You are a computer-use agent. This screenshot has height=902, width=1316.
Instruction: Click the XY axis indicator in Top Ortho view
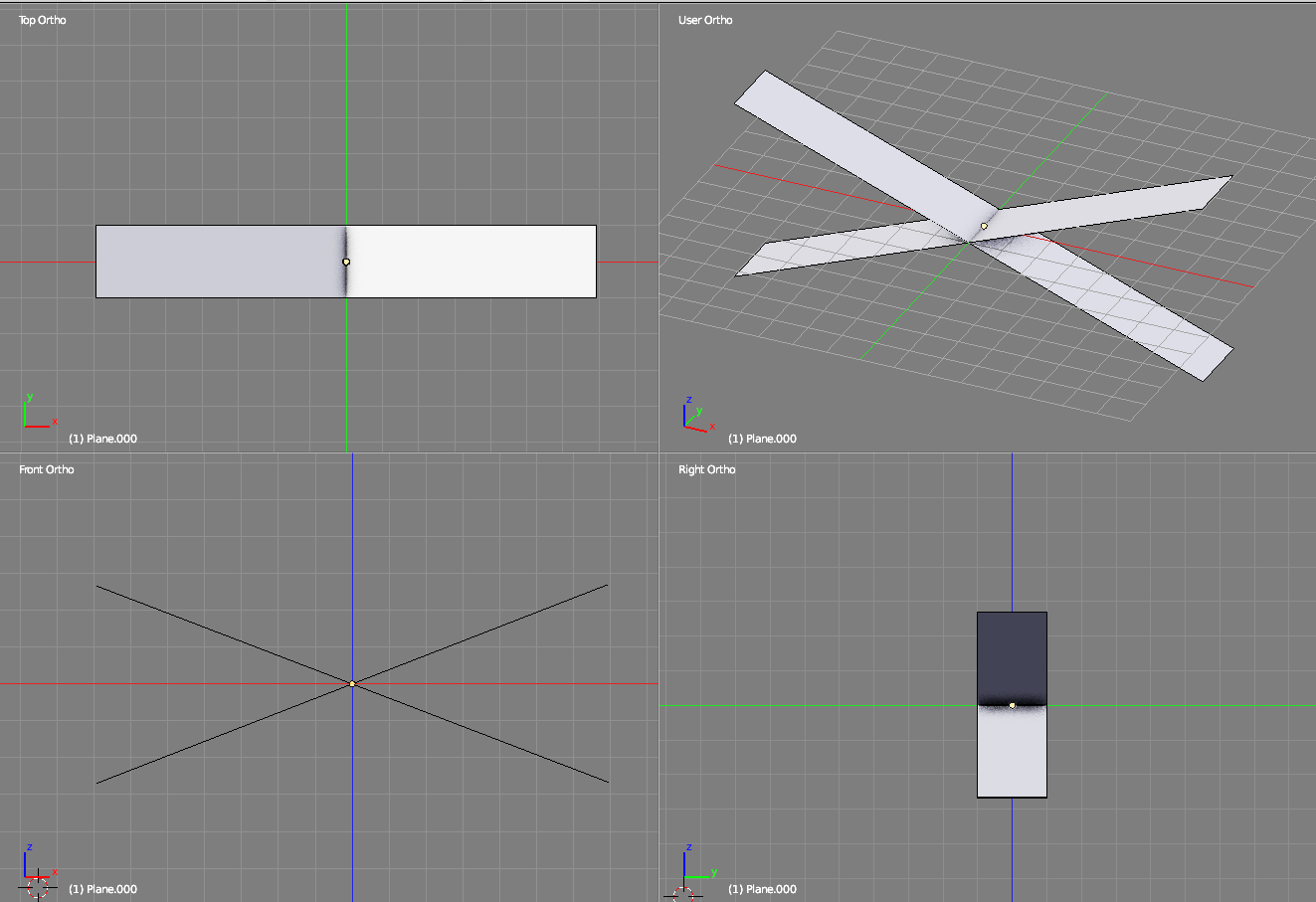(39, 412)
